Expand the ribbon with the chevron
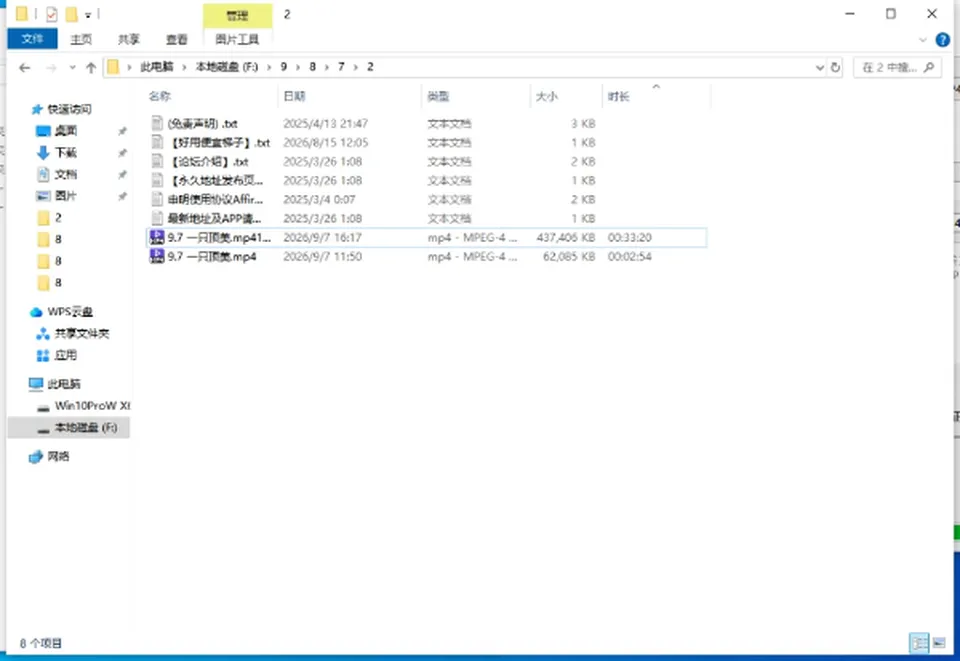Viewport: 960px width, 661px height. 923,40
